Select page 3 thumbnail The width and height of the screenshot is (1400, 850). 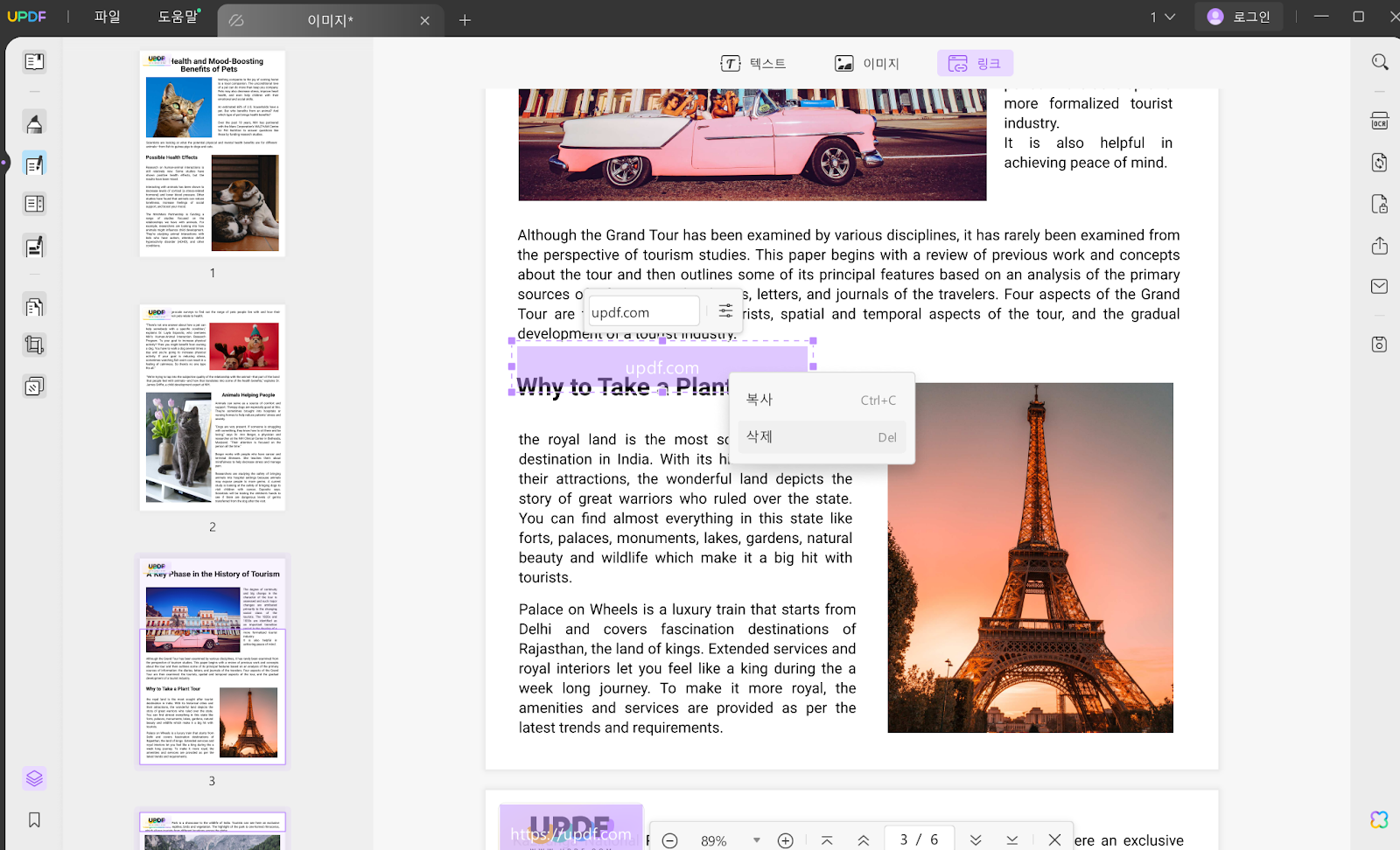pos(213,661)
